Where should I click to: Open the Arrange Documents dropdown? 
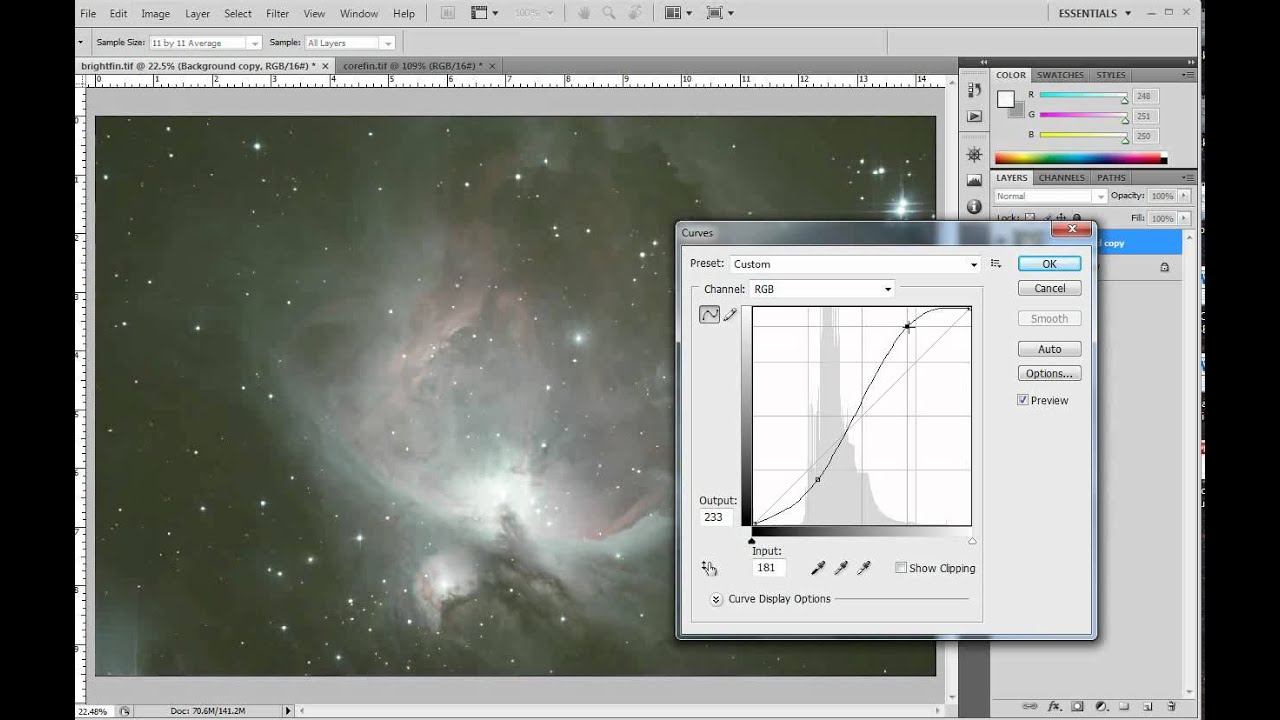679,13
